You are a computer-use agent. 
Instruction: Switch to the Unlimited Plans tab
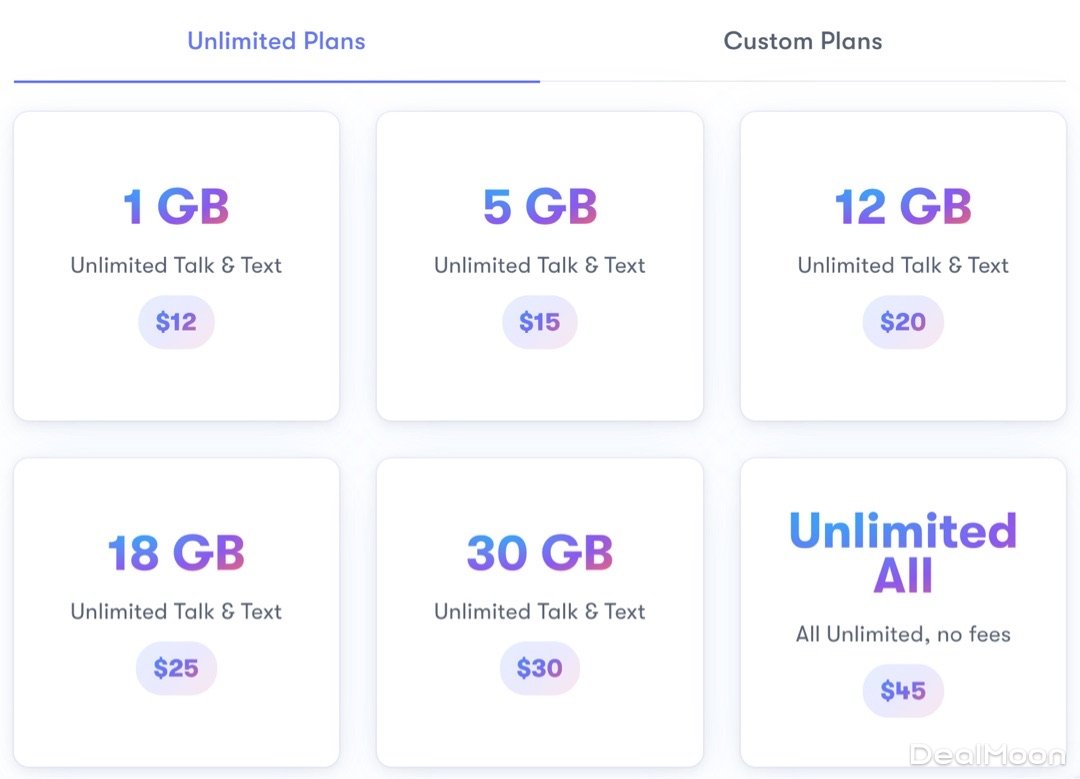[x=276, y=42]
